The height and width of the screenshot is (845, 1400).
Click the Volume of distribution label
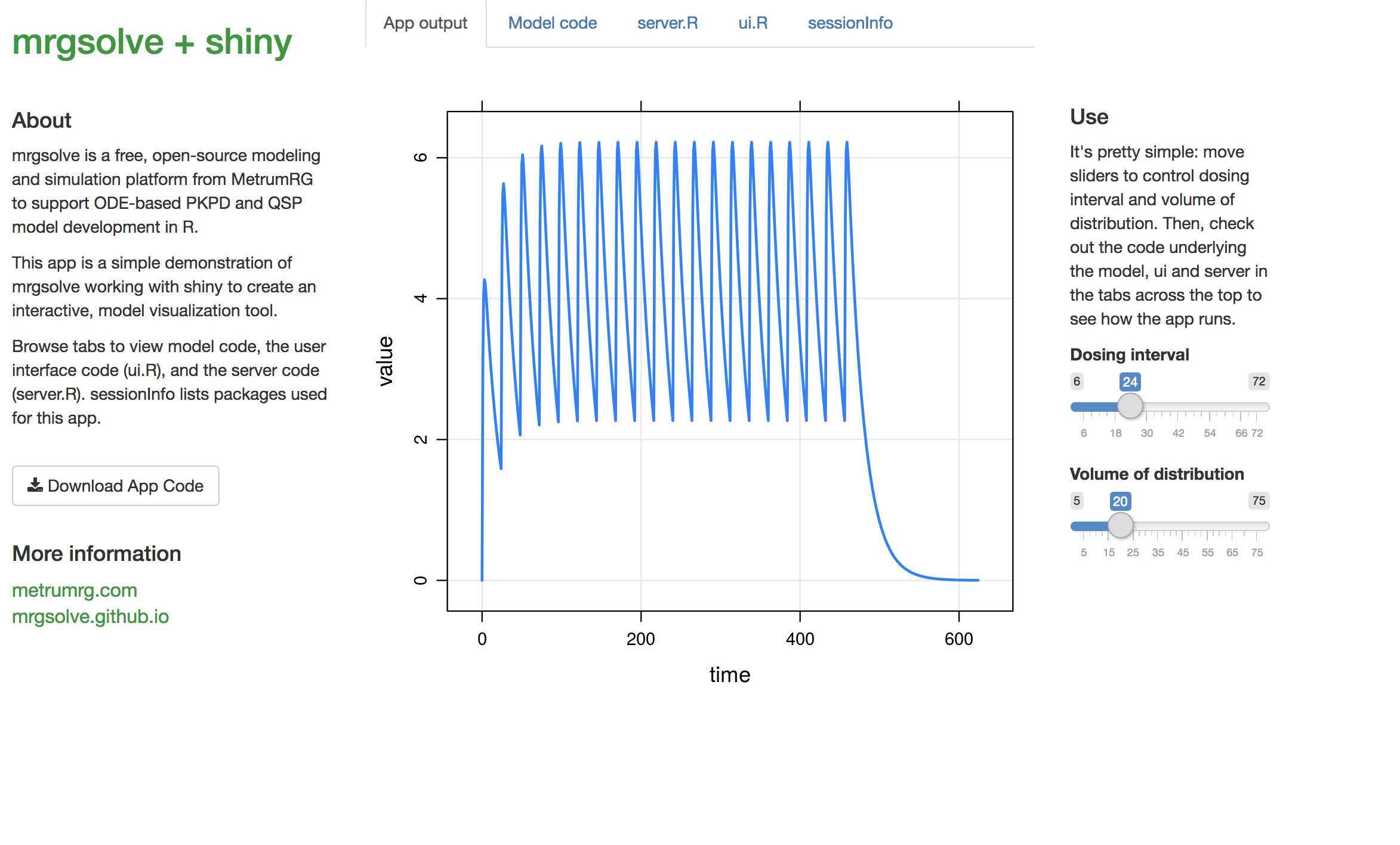1157,474
